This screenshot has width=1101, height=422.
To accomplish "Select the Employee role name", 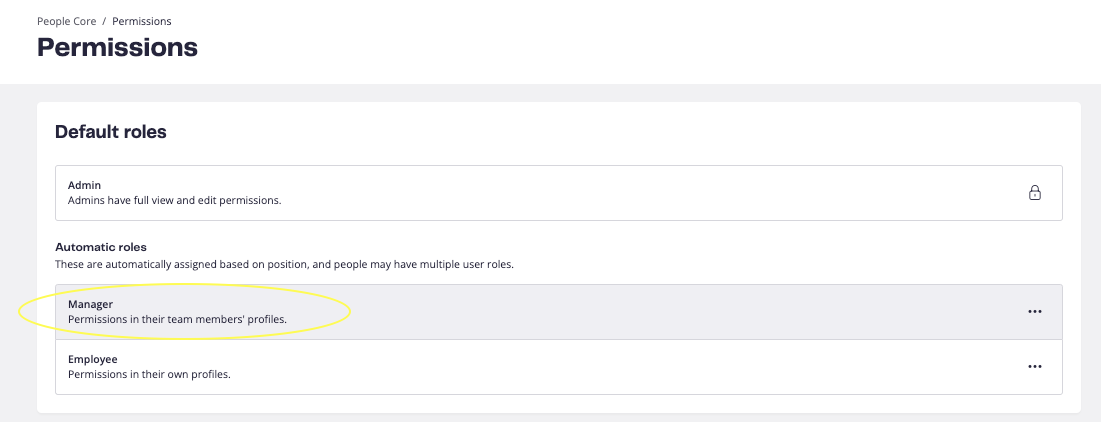I will click(93, 360).
